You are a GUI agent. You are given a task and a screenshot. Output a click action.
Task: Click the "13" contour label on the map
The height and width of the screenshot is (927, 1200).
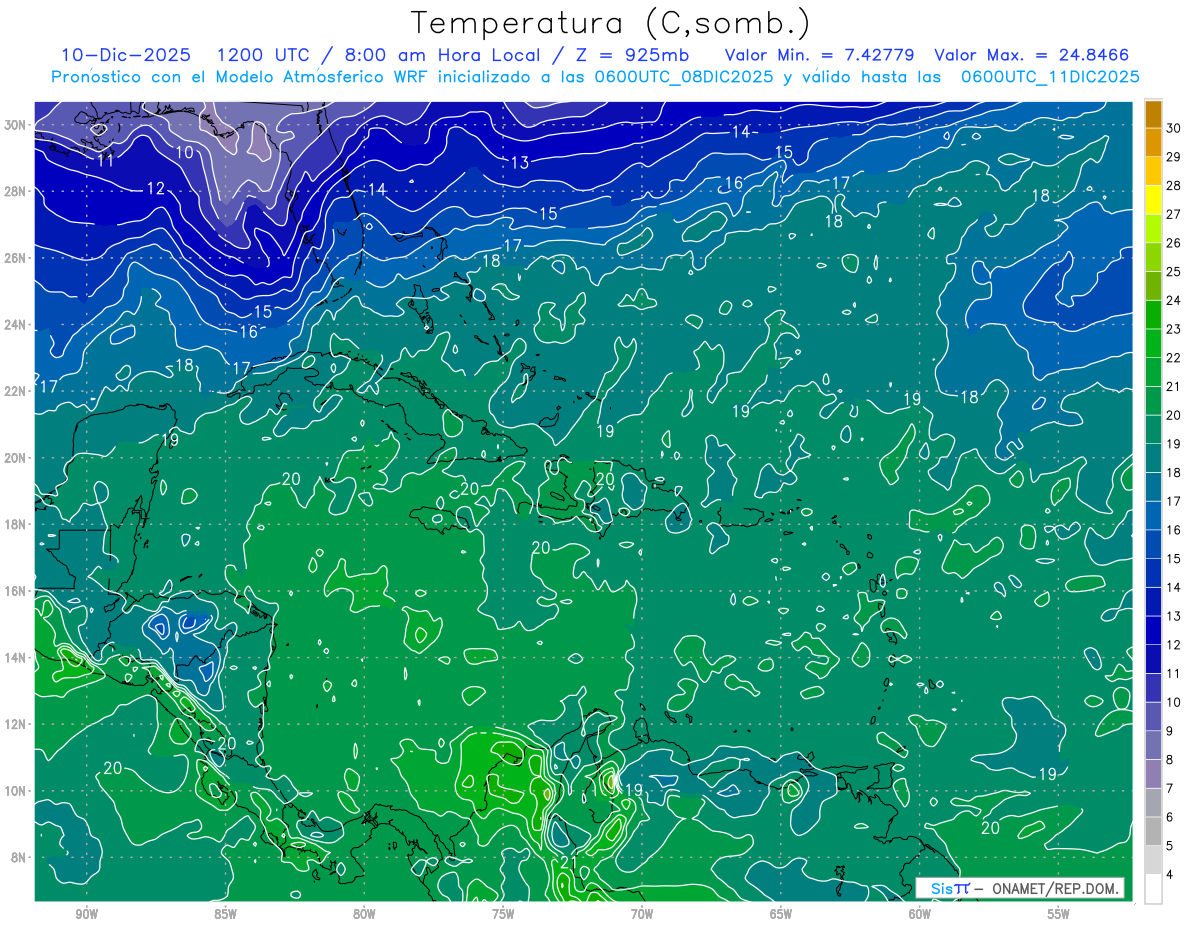coord(520,163)
